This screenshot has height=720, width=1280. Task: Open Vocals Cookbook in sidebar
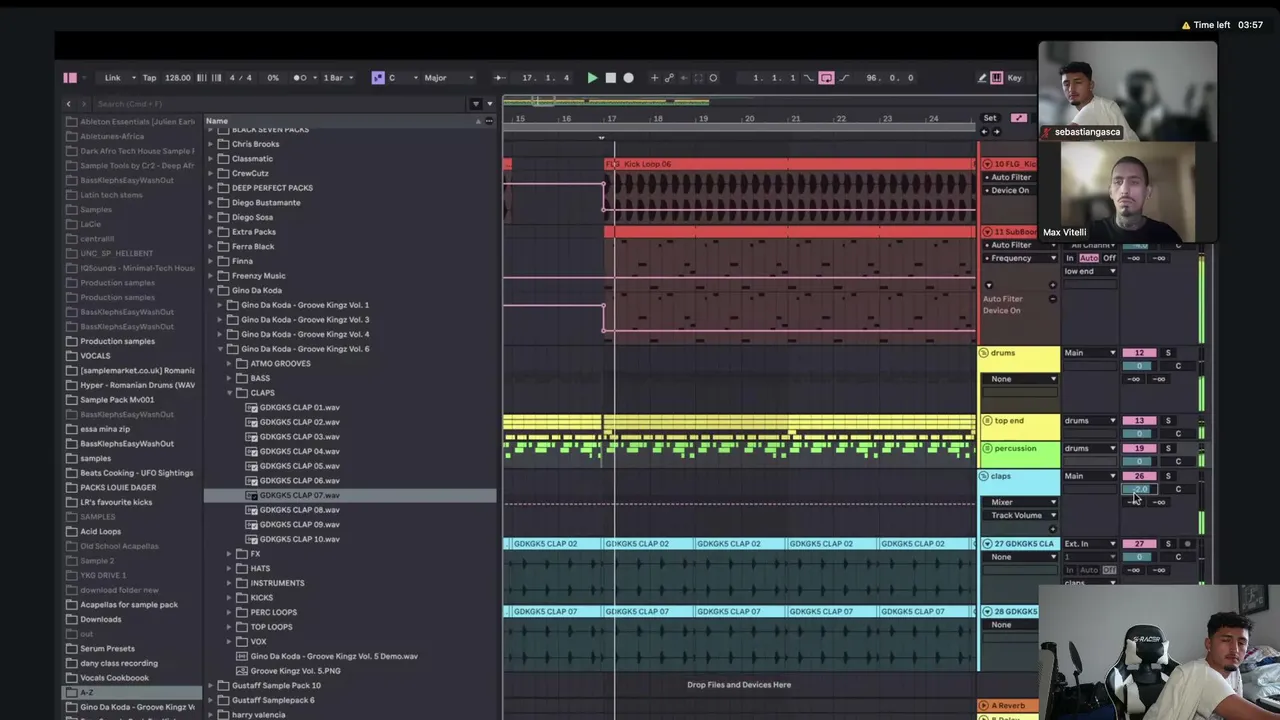click(114, 678)
